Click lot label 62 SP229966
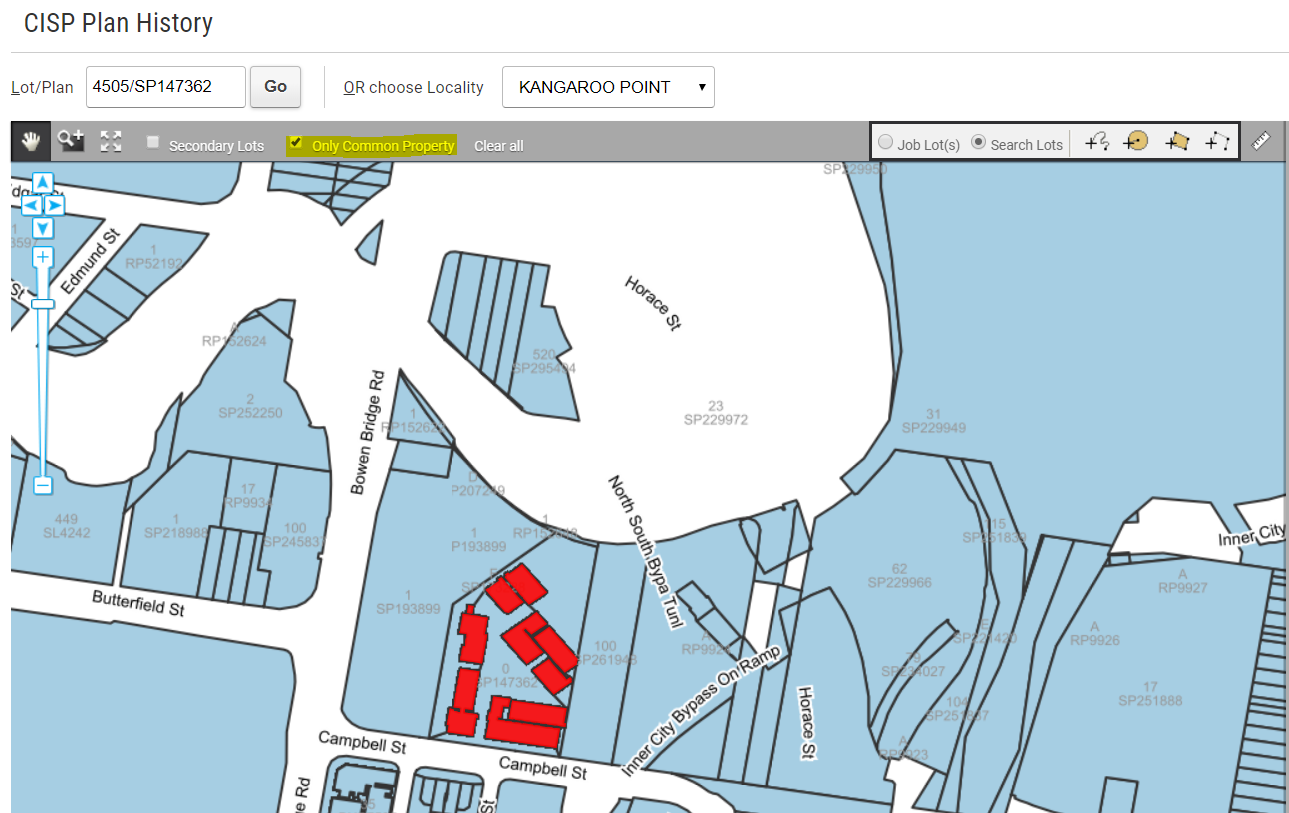Screen dimensions: 1289x813 pos(900,576)
